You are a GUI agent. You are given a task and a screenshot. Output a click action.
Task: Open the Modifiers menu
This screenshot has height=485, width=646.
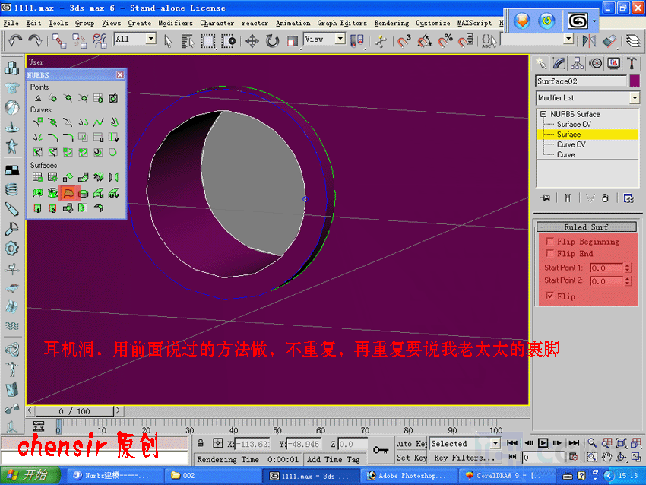[x=176, y=23]
